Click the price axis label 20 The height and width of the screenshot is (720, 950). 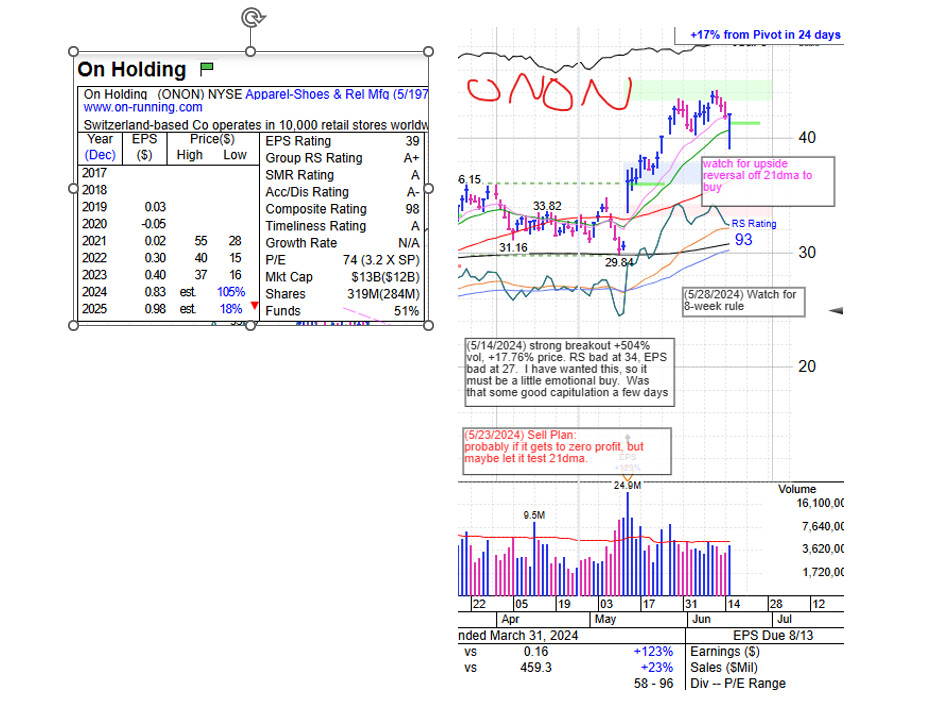pyautogui.click(x=807, y=367)
